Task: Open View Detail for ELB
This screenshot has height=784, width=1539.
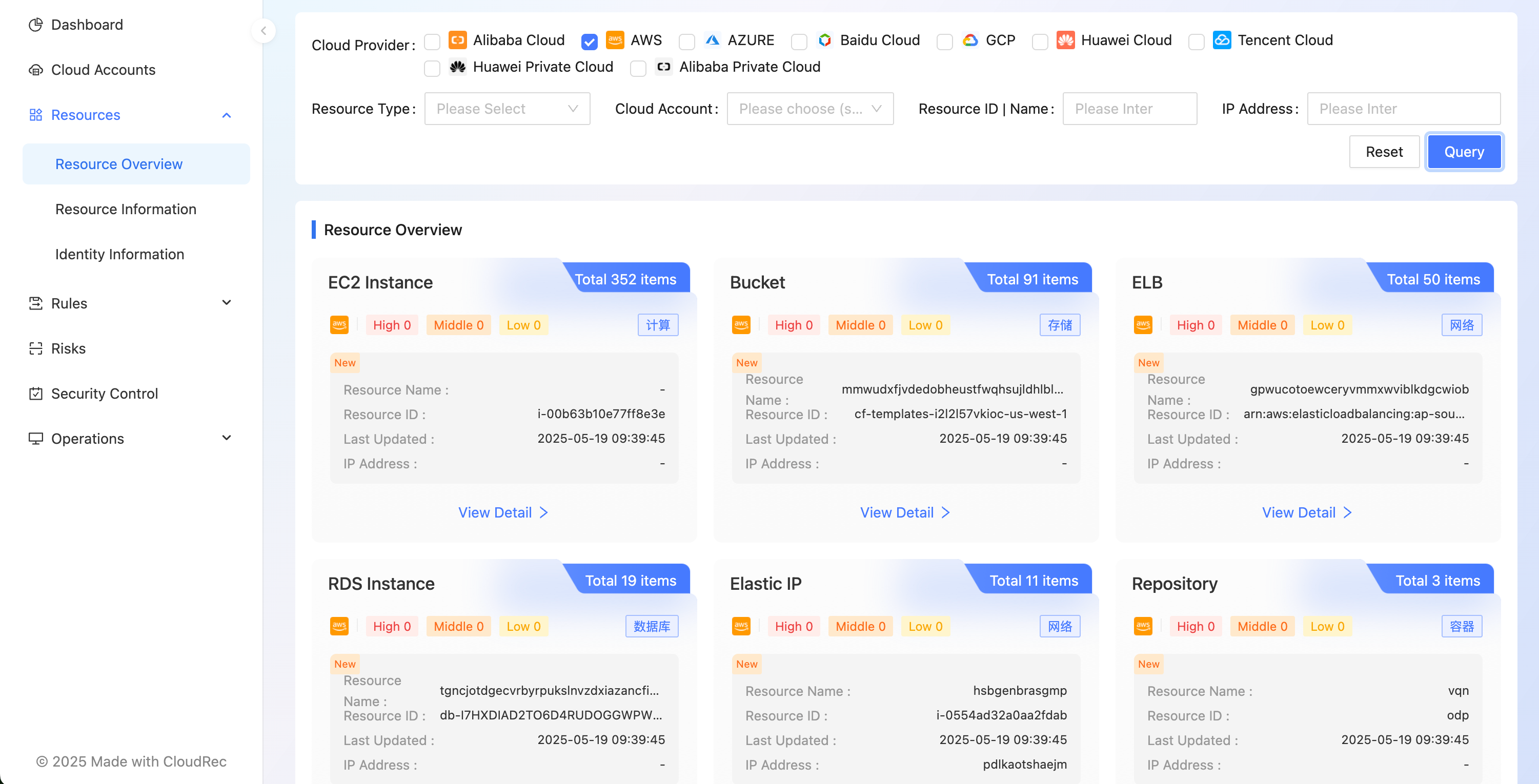Action: coord(1308,512)
